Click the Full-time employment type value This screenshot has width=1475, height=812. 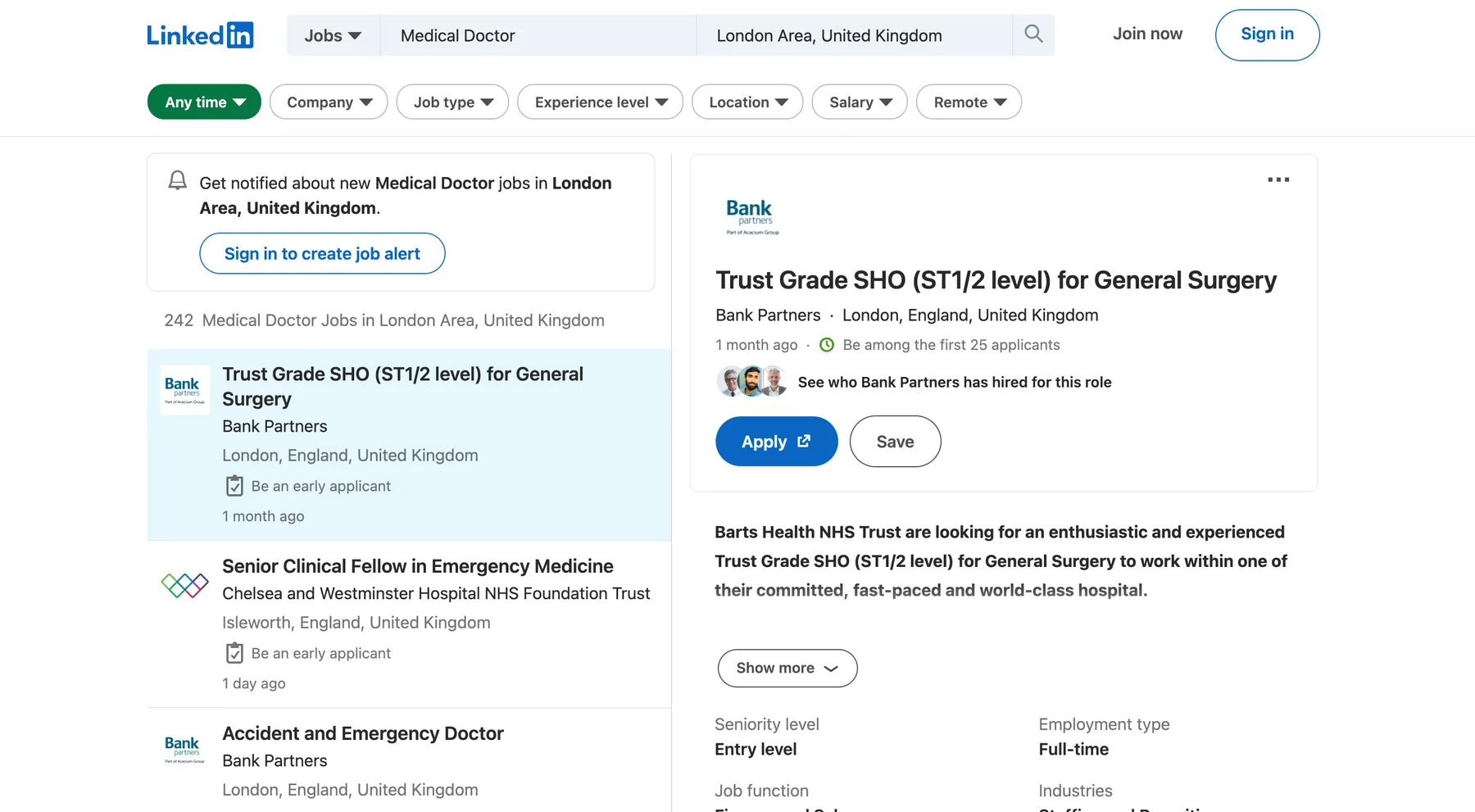1073,749
